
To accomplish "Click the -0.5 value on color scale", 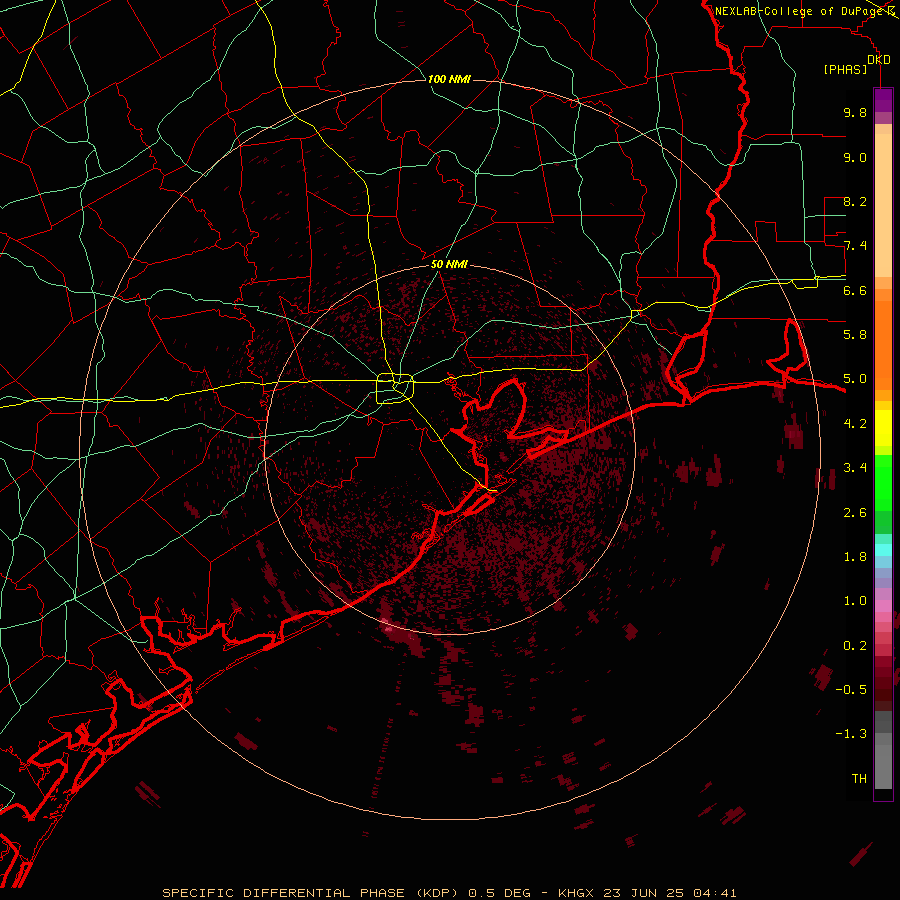I will click(851, 690).
